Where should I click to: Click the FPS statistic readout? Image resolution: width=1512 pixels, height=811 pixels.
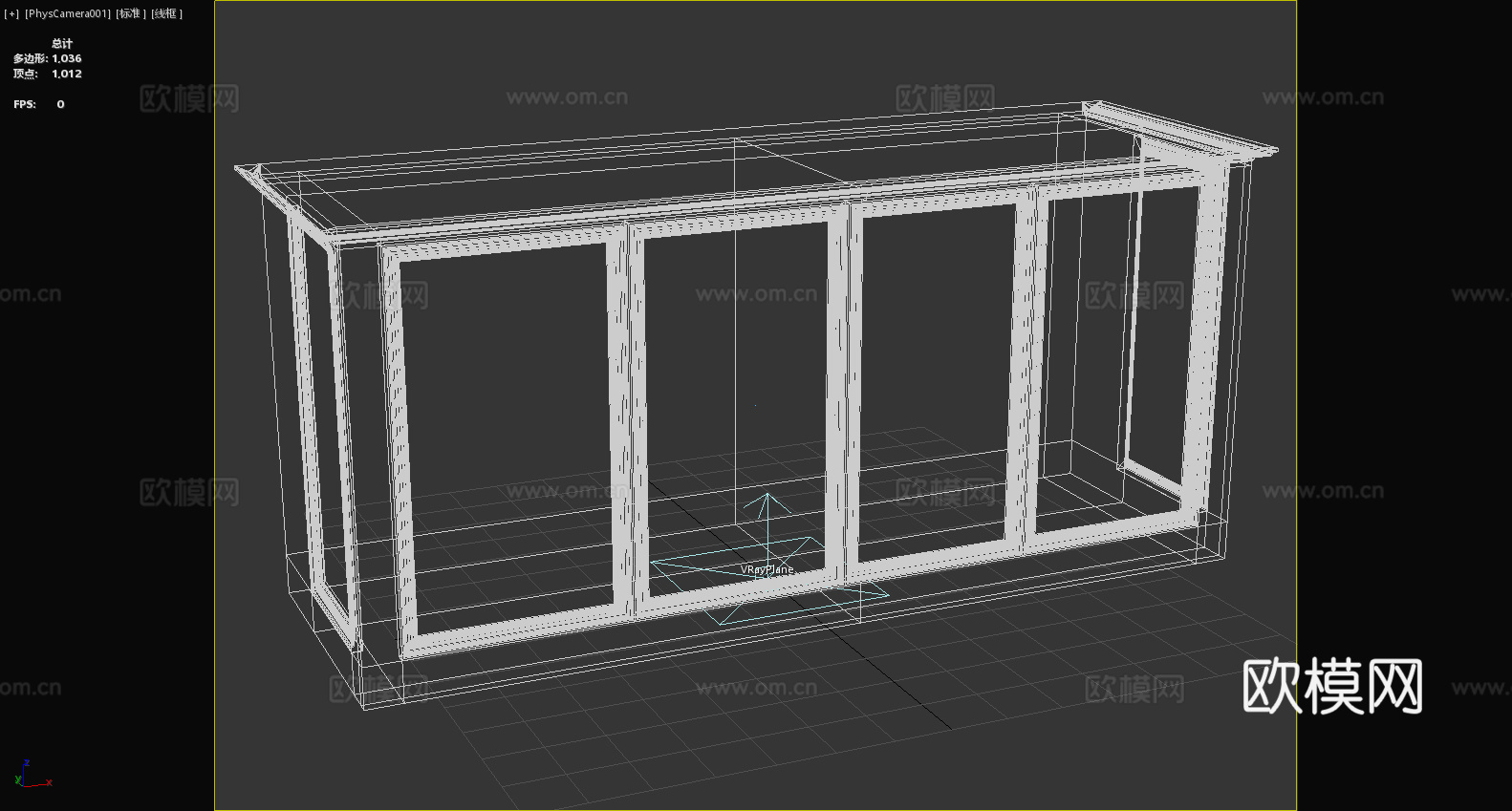[x=39, y=104]
